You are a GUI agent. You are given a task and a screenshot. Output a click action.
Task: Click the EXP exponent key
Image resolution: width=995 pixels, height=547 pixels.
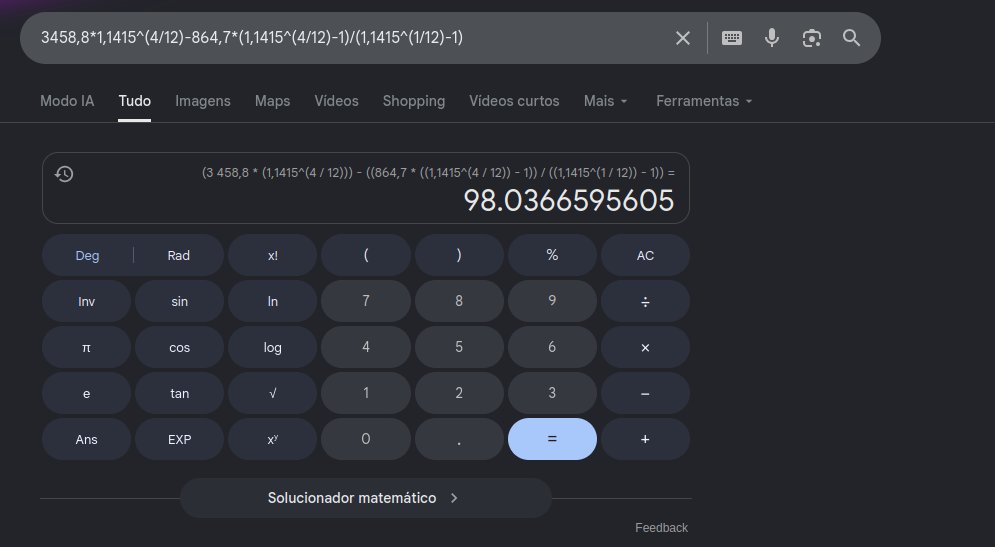180,439
